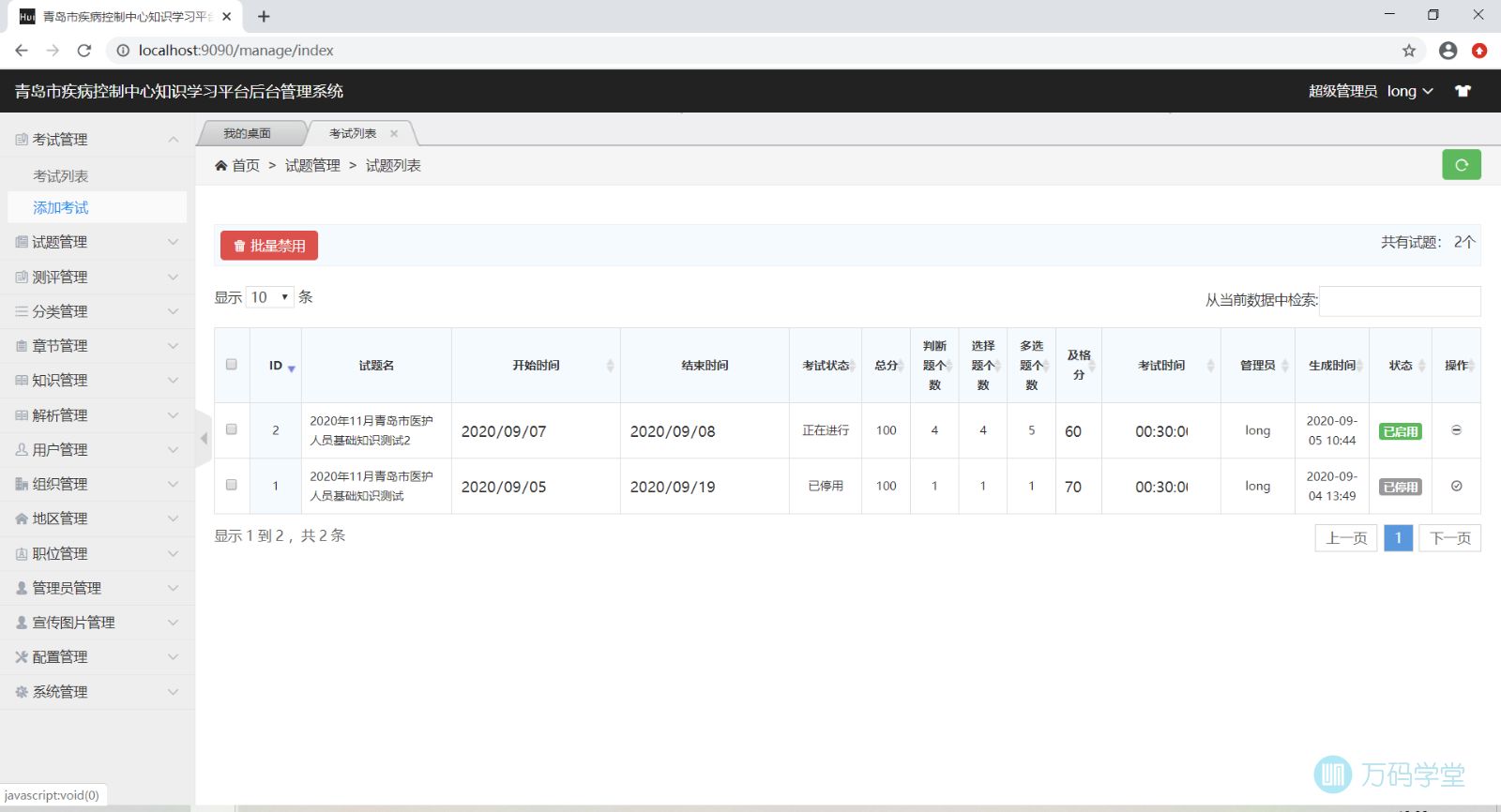Image resolution: width=1501 pixels, height=812 pixels.
Task: Go to next page with 下一页
Action: (1450, 538)
